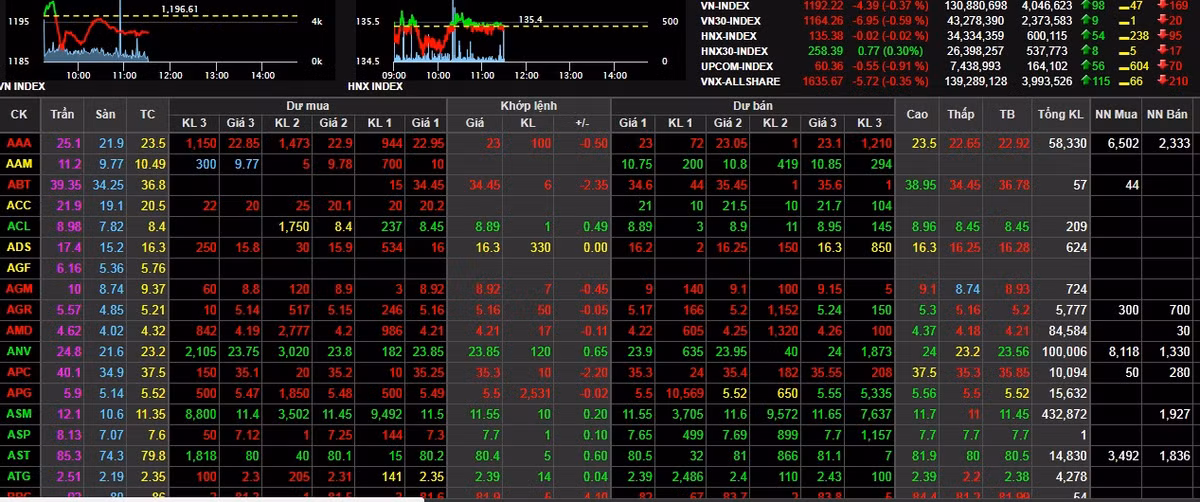This screenshot has height=502, width=1200.
Task: Click the UPCOM-INDEX label
Action: pyautogui.click(x=734, y=65)
